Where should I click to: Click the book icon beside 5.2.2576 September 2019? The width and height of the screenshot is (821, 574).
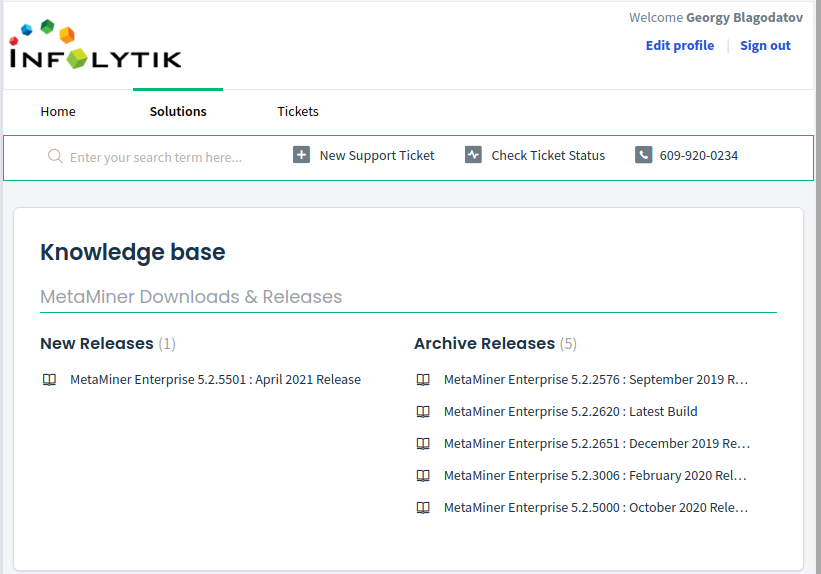pyautogui.click(x=423, y=380)
